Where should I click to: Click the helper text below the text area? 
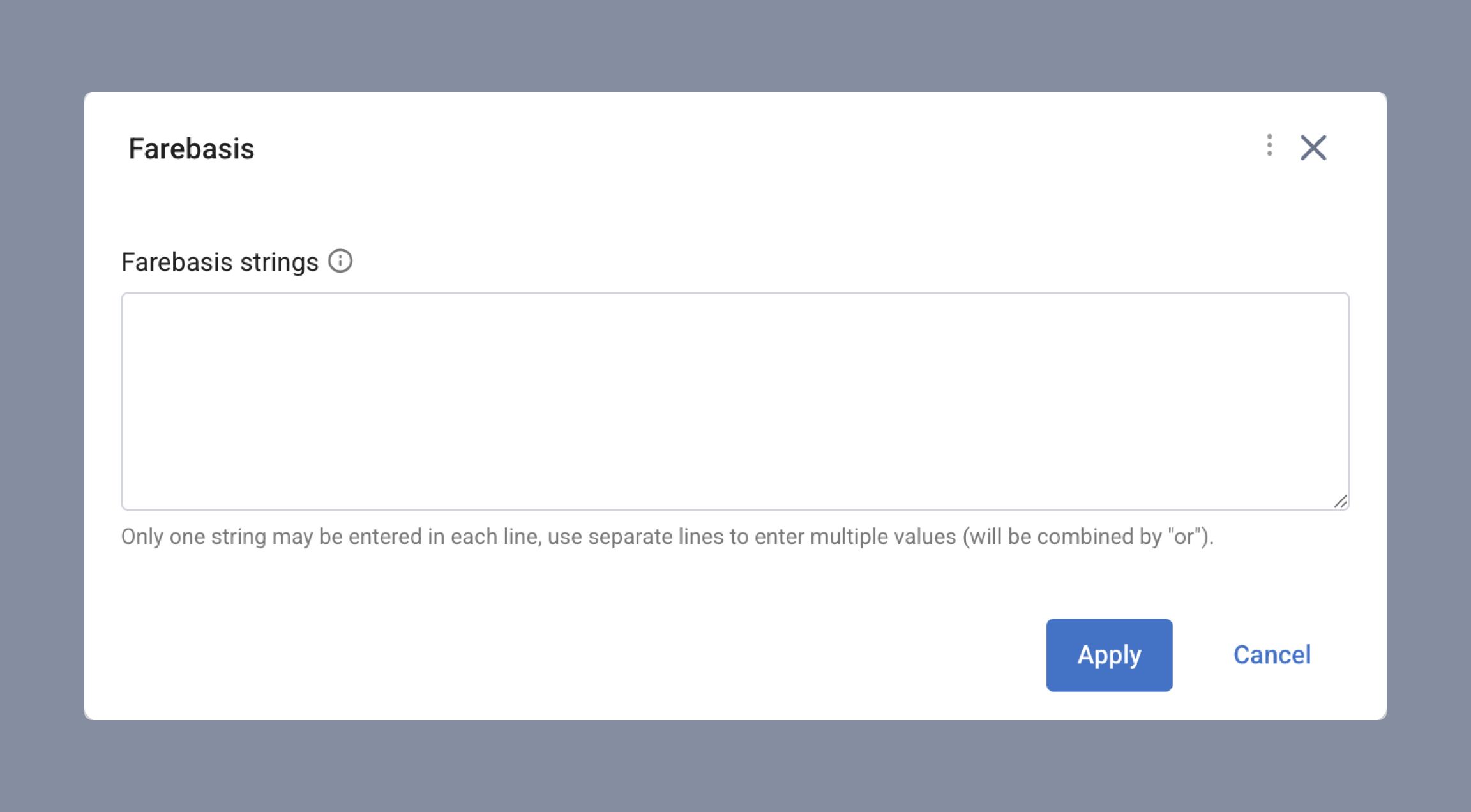tap(667, 537)
